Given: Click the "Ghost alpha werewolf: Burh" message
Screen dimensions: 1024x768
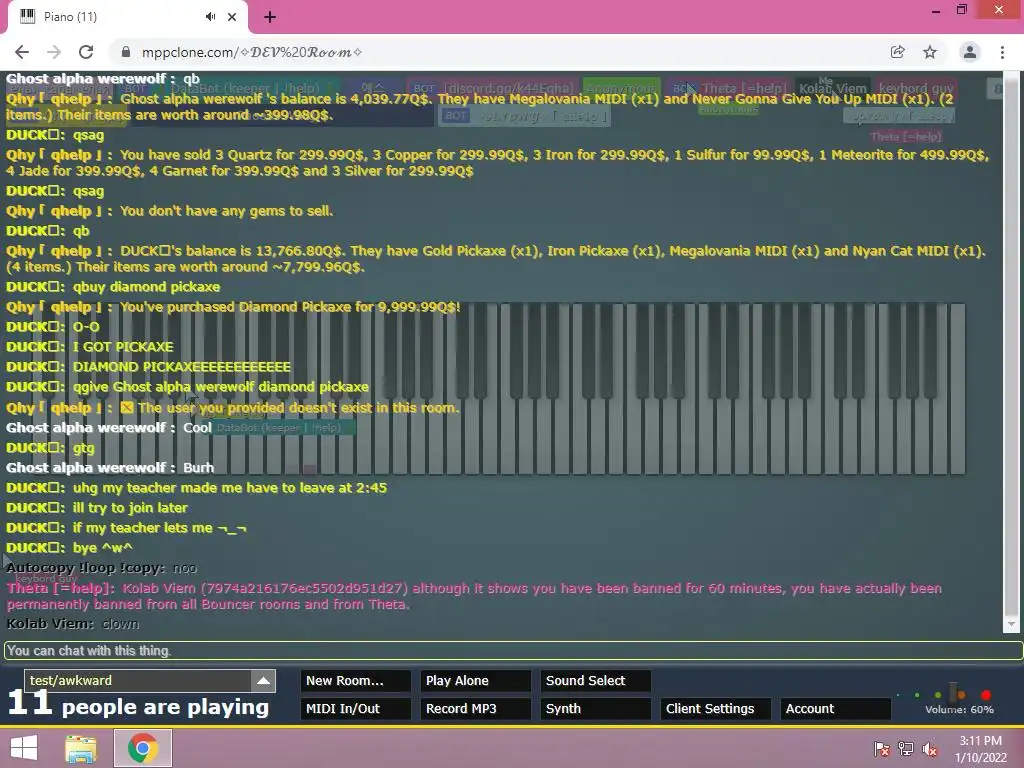Looking at the screenshot, I should click(x=110, y=468).
